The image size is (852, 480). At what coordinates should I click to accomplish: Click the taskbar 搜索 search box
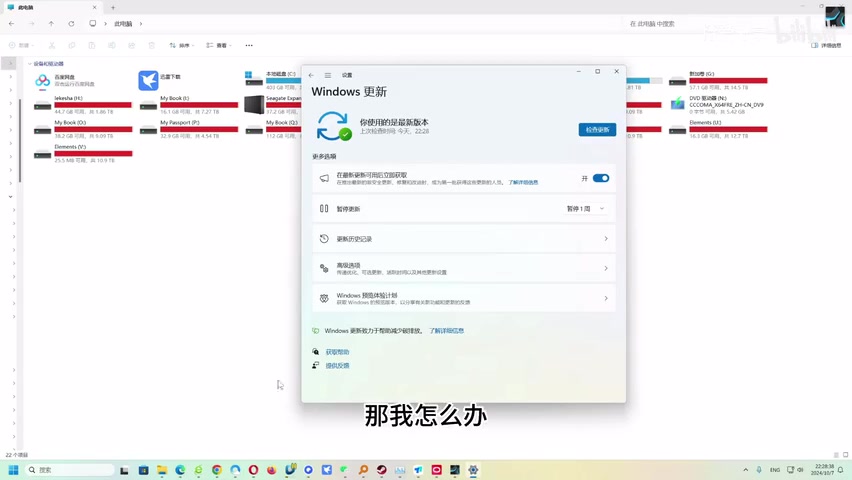pyautogui.click(x=70, y=470)
